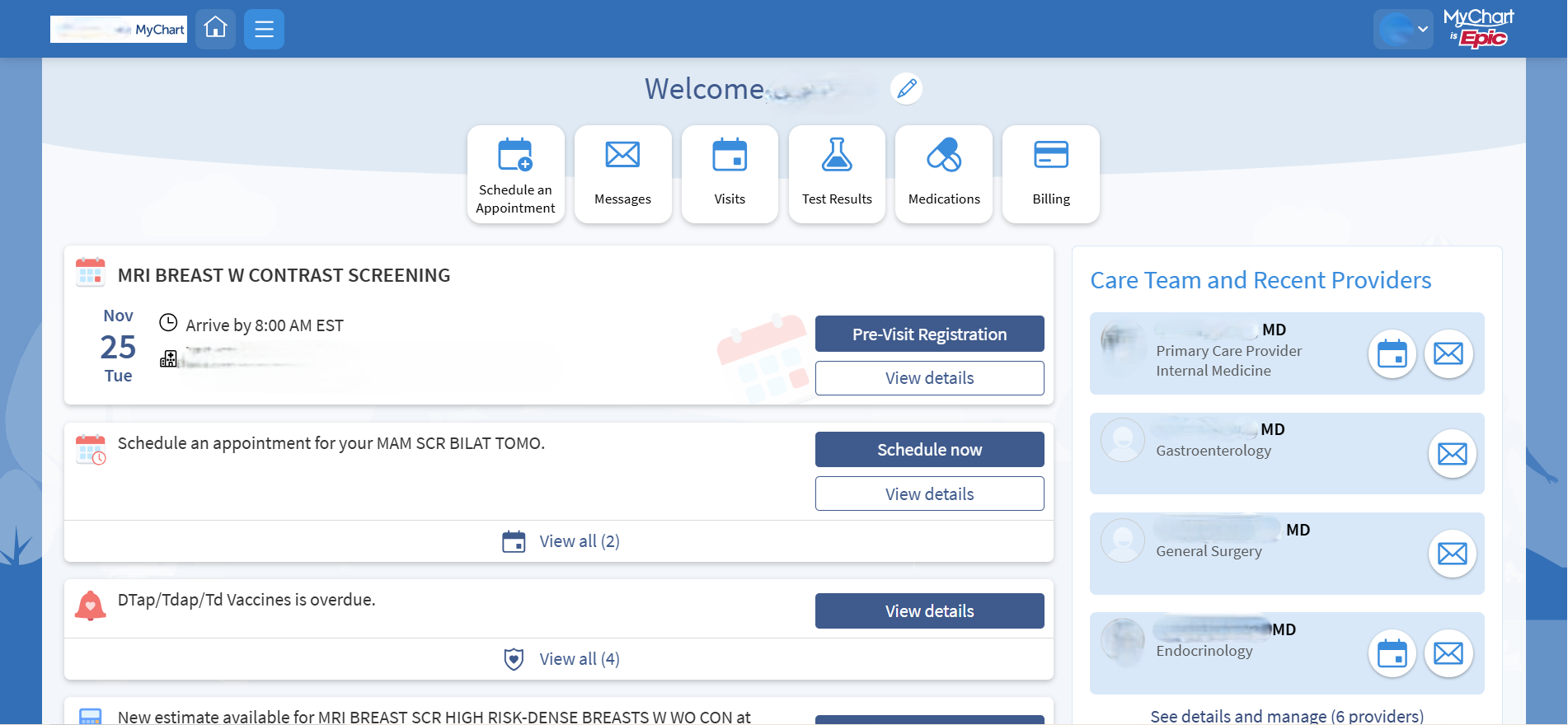
Task: Message the Gastroenterology provider
Action: [x=1452, y=454]
